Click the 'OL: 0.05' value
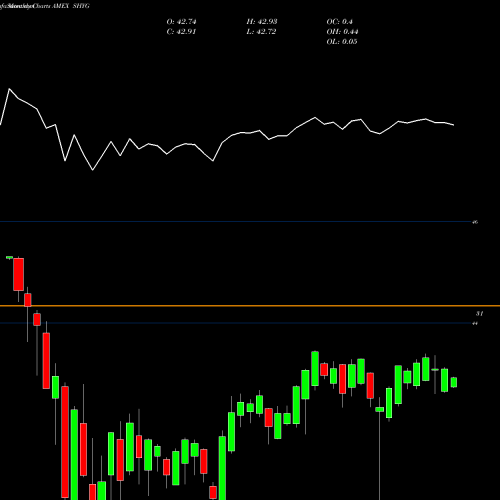Image resolution: width=500 pixels, height=500 pixels. pyautogui.click(x=342, y=42)
